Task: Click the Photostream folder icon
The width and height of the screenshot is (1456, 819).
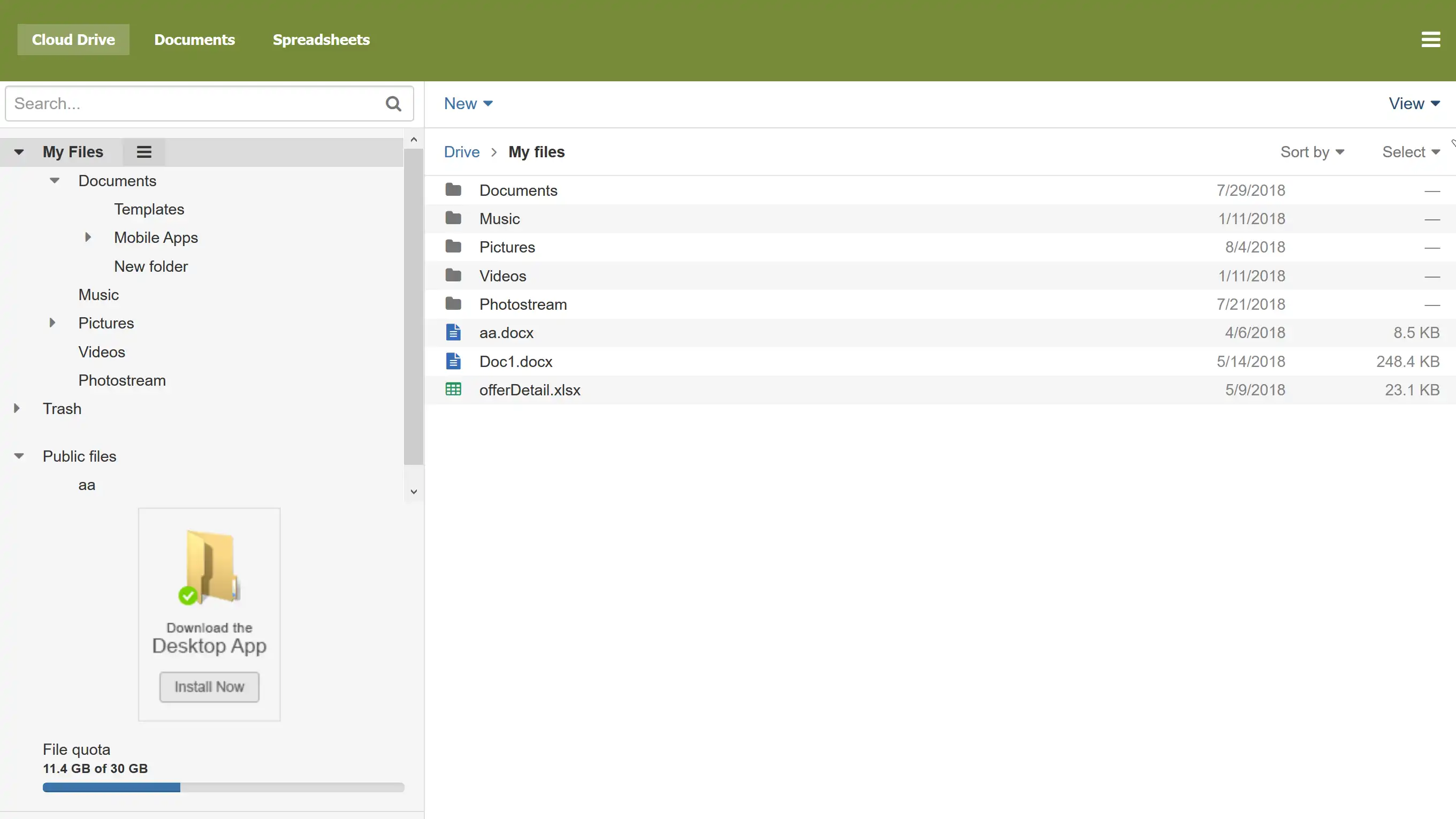Action: 453,304
